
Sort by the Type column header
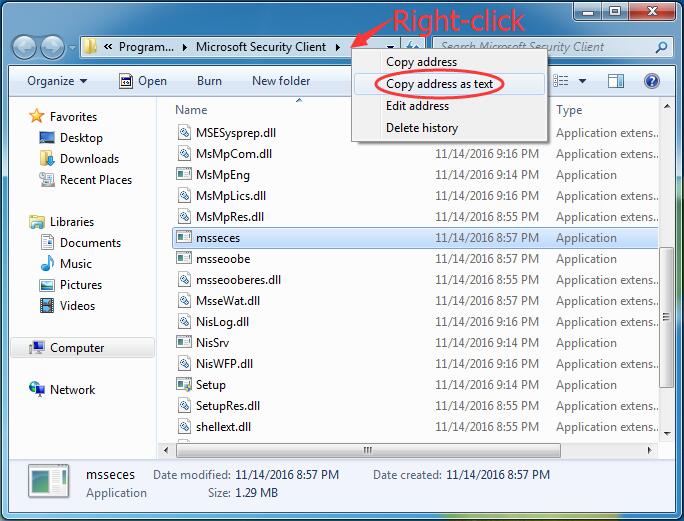569,110
